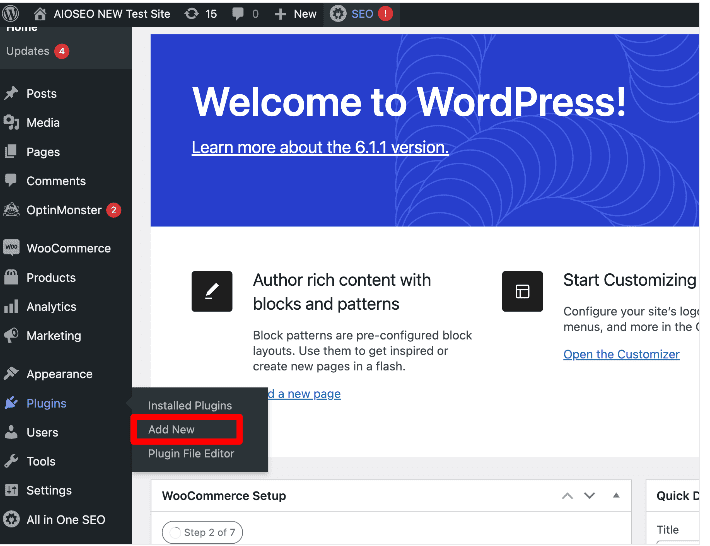Click Open the Customizer link
The width and height of the screenshot is (710, 546).
click(621, 354)
